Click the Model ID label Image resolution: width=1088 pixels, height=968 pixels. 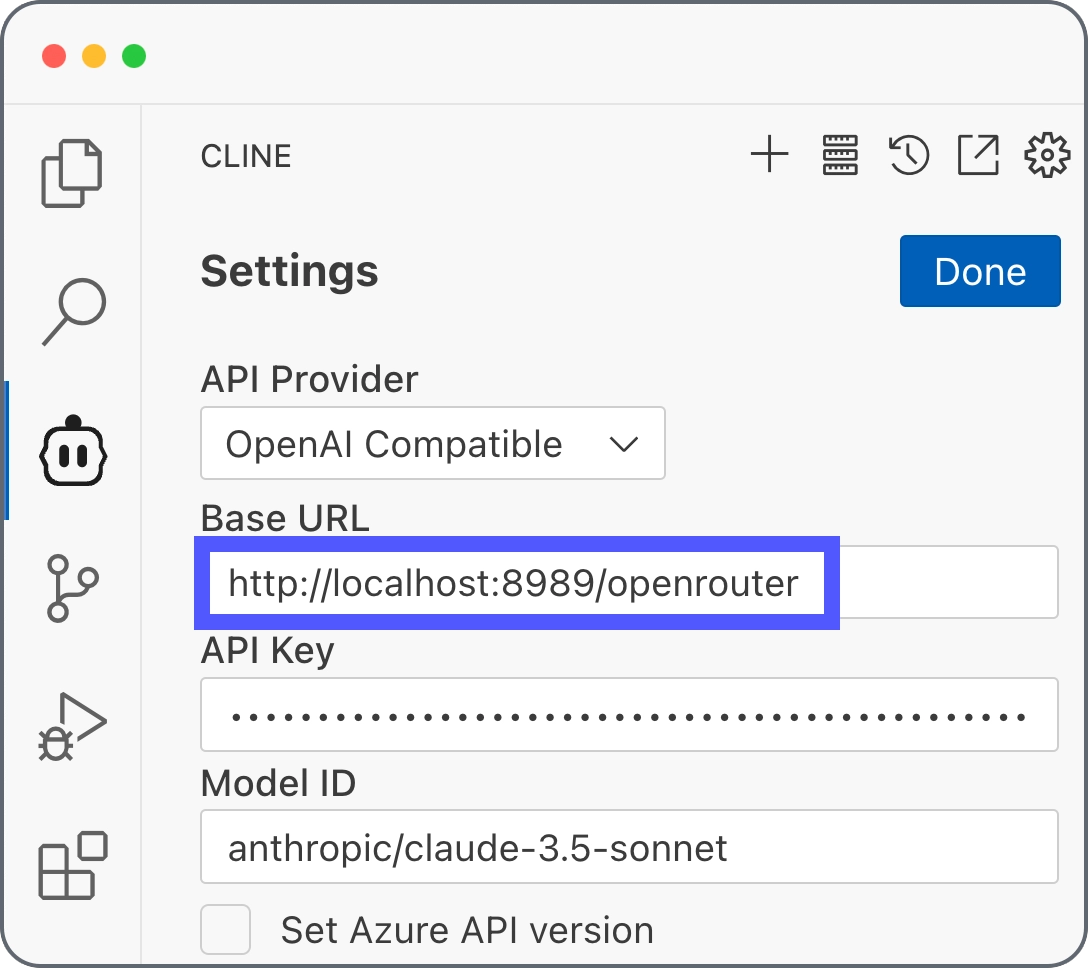tap(278, 783)
